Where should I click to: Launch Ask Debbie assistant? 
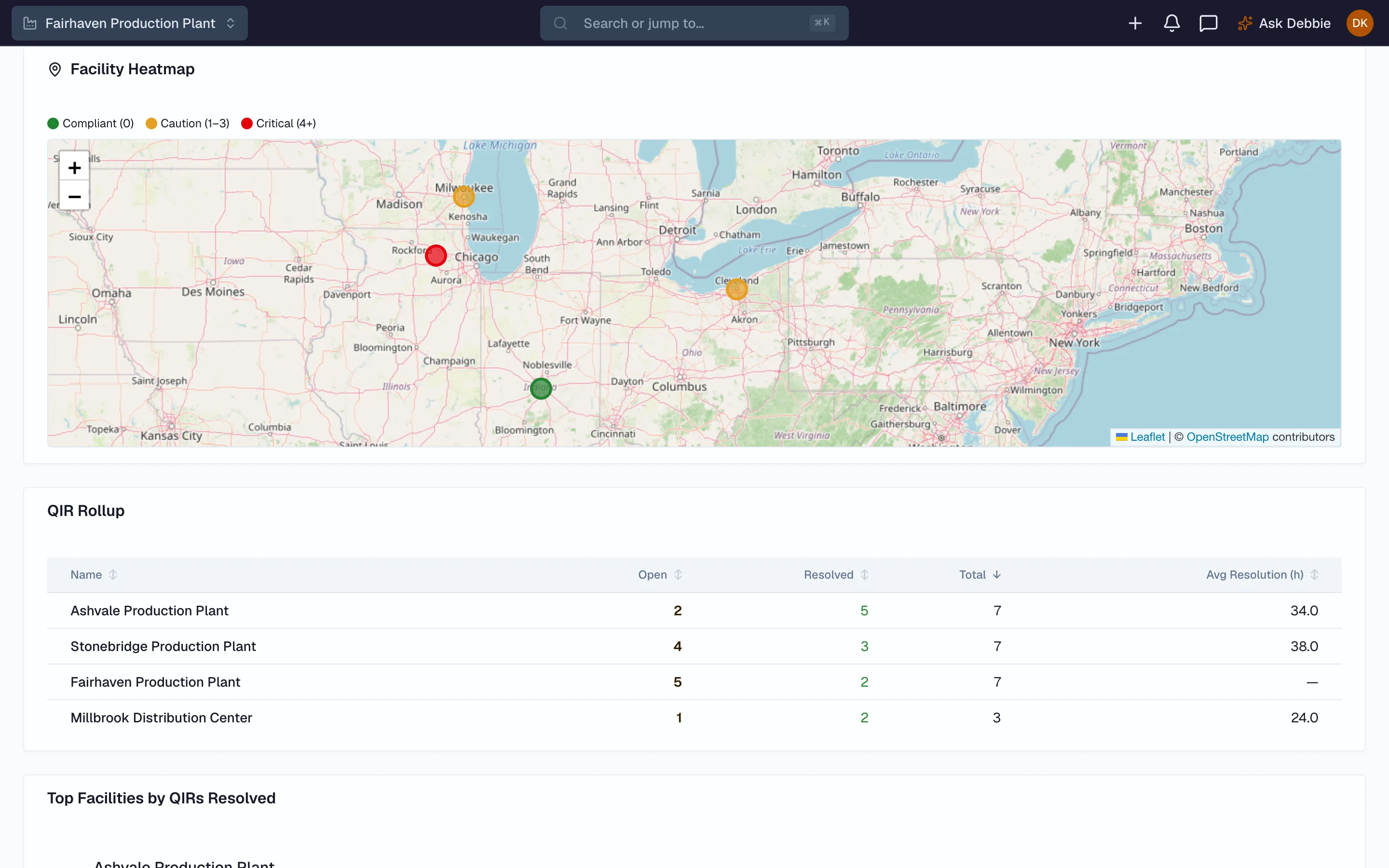click(x=1283, y=23)
